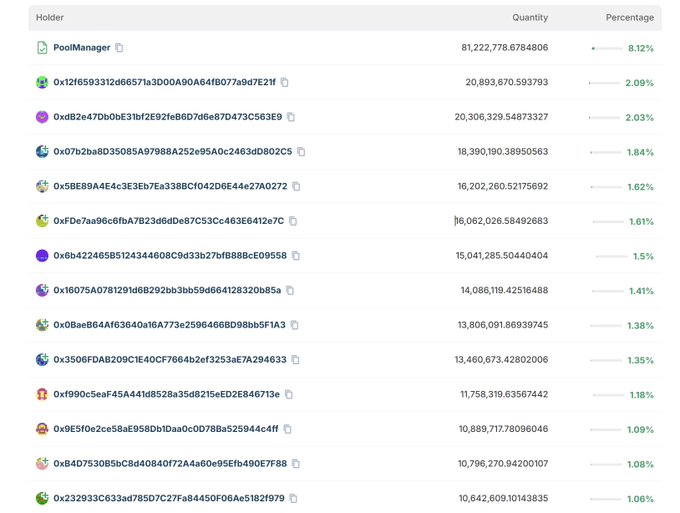The height and width of the screenshot is (513, 680).
Task: Click the avatar icon for holder 0x232933...
Action: coord(42,498)
